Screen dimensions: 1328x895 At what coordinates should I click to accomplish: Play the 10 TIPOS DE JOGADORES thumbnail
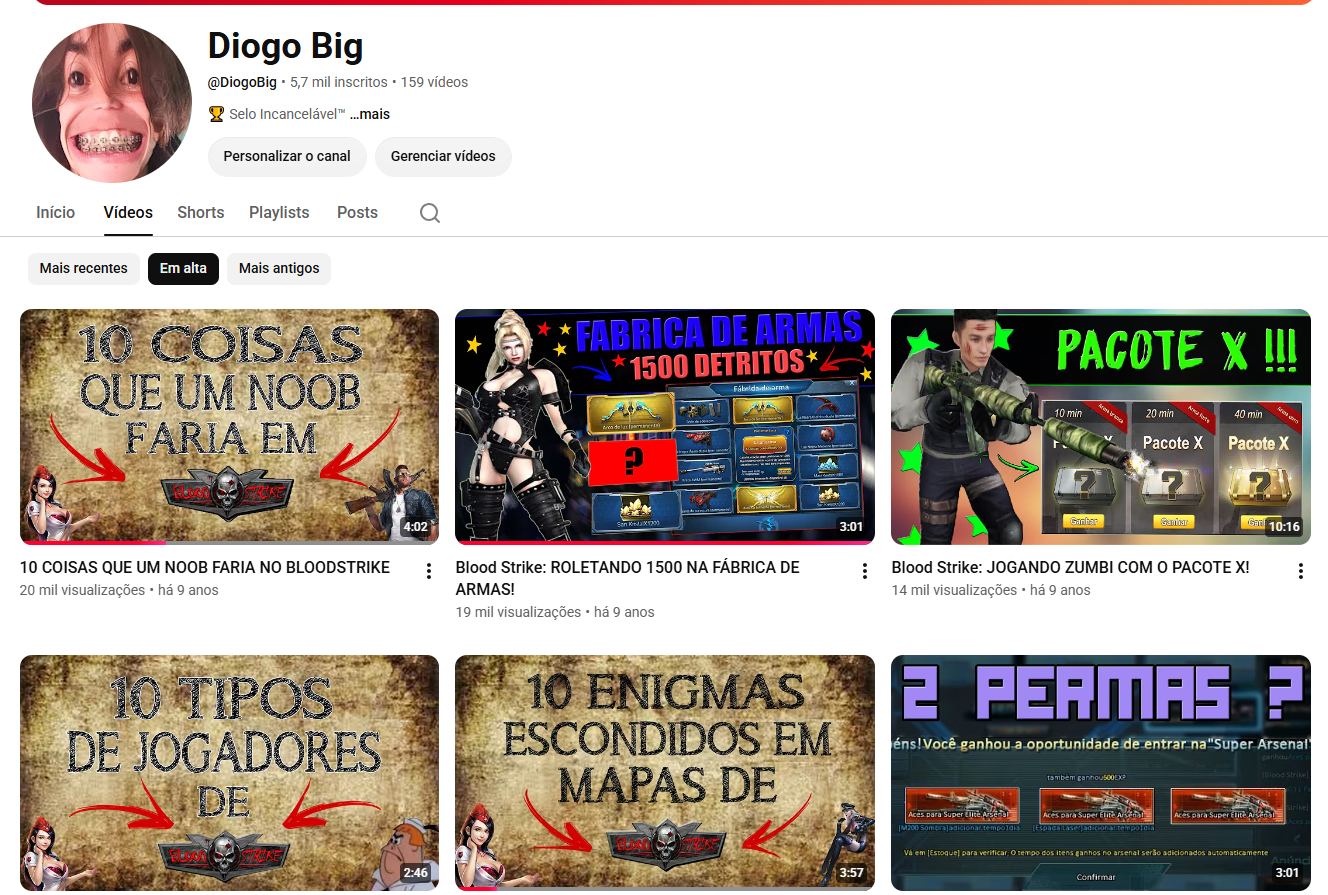229,773
